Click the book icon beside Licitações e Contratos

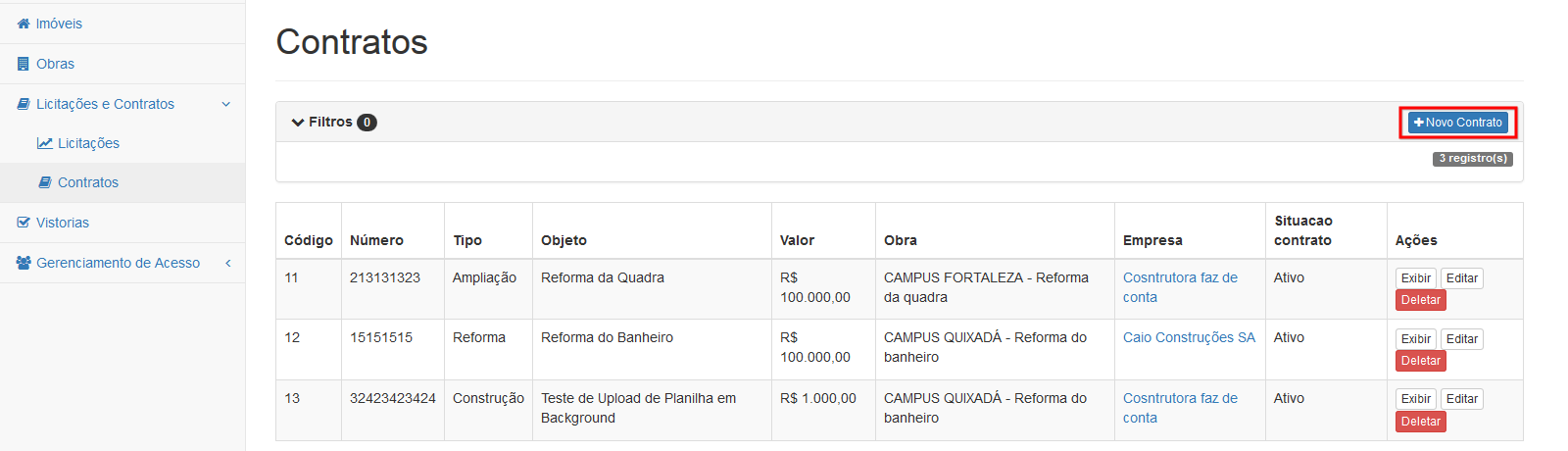[24, 104]
